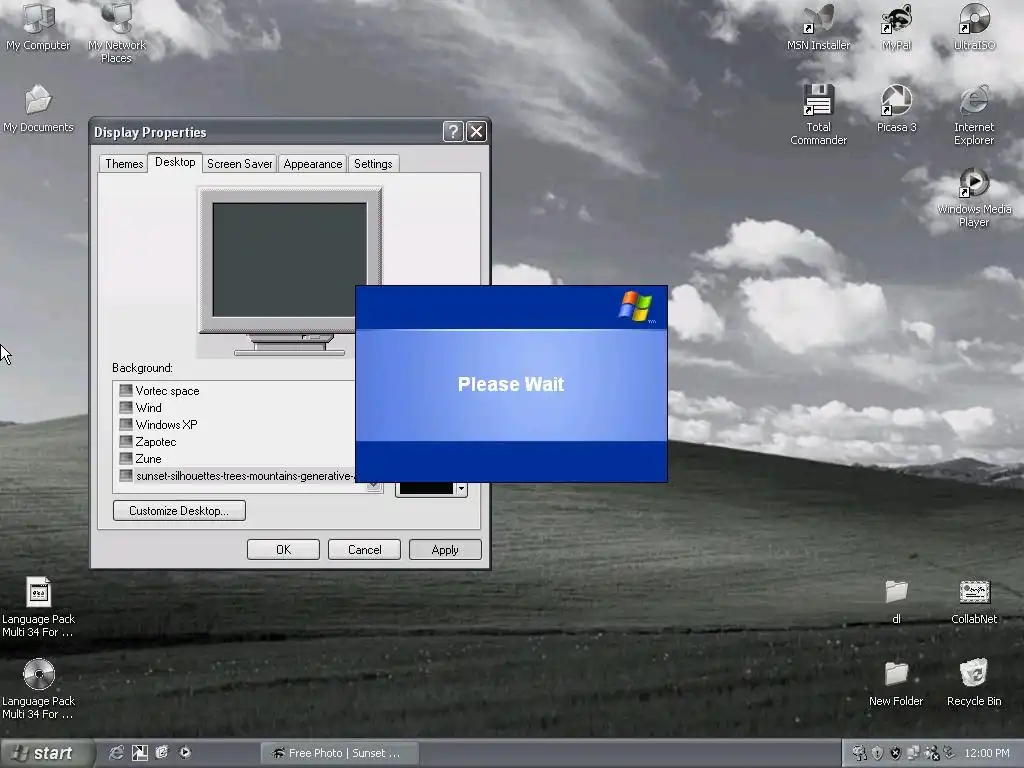Launch MyPal browser shortcut

coord(897,26)
